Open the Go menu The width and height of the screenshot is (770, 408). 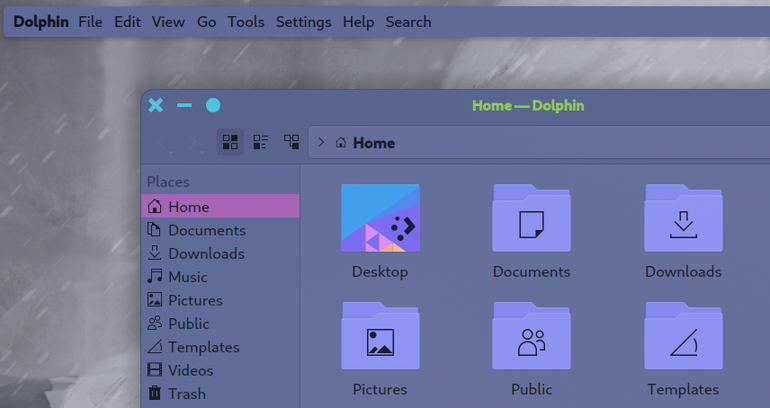tap(207, 22)
